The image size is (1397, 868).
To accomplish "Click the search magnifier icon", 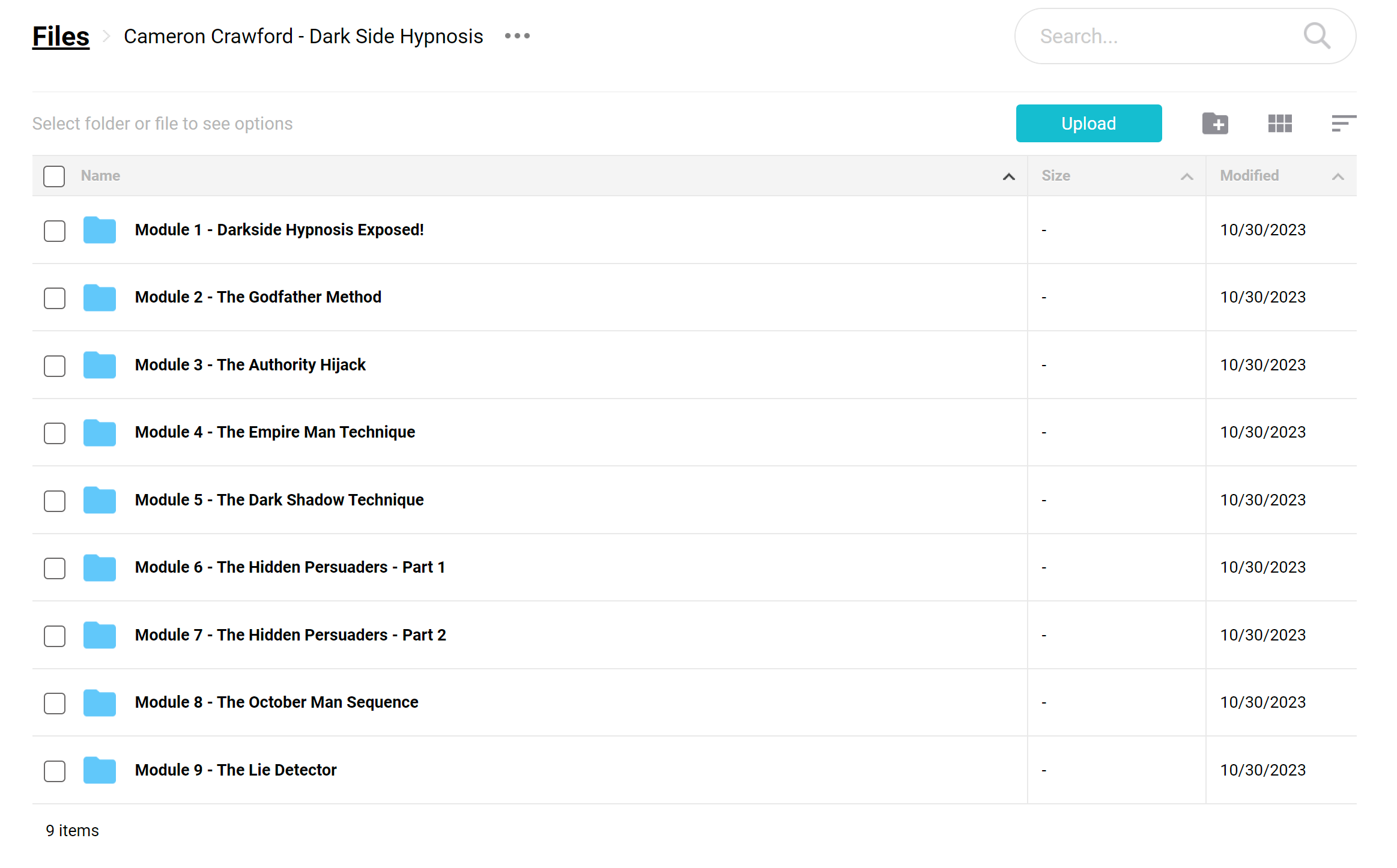I will point(1317,36).
